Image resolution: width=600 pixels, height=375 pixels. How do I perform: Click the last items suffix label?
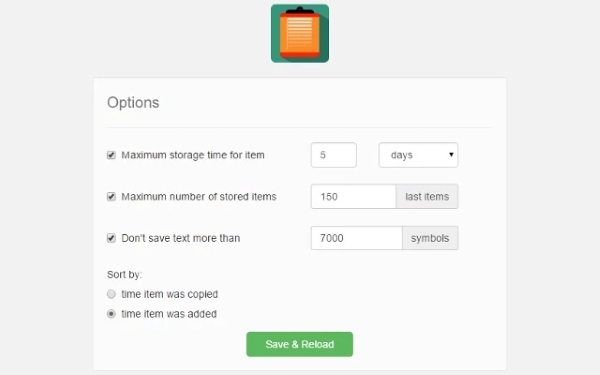(427, 197)
